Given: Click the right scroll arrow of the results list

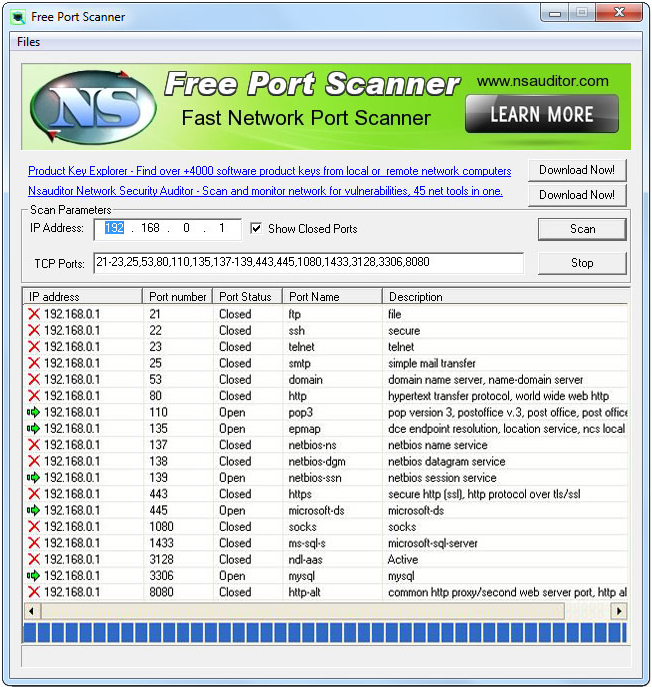Looking at the screenshot, I should pos(619,611).
